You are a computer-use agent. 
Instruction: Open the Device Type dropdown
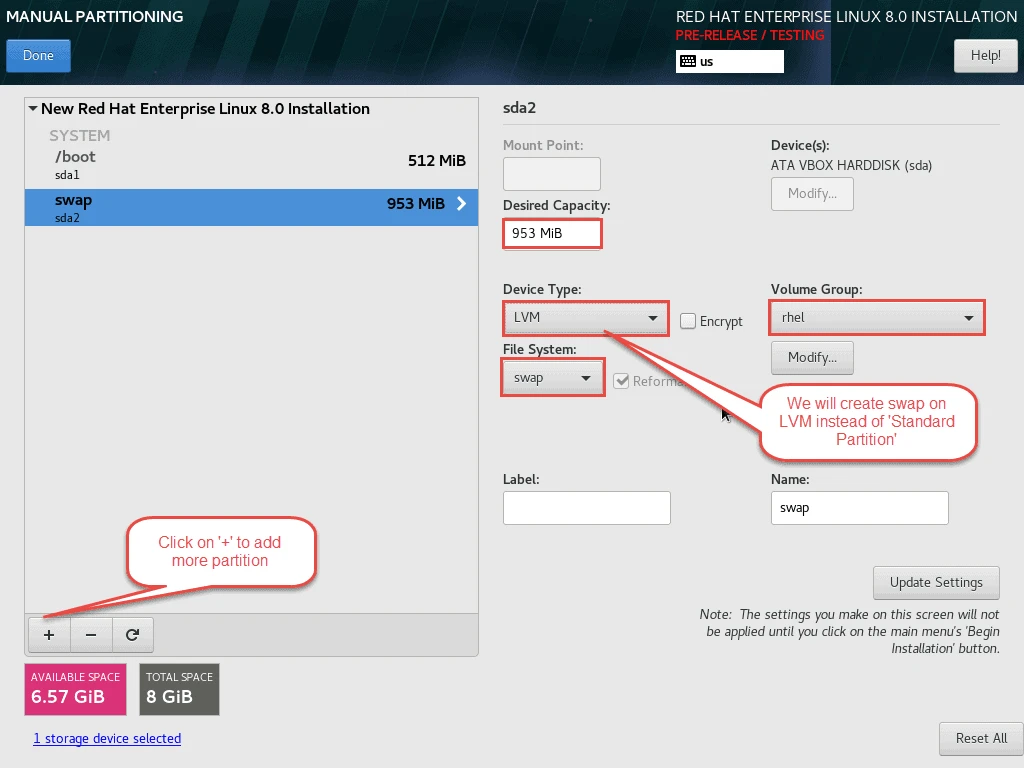pyautogui.click(x=585, y=318)
